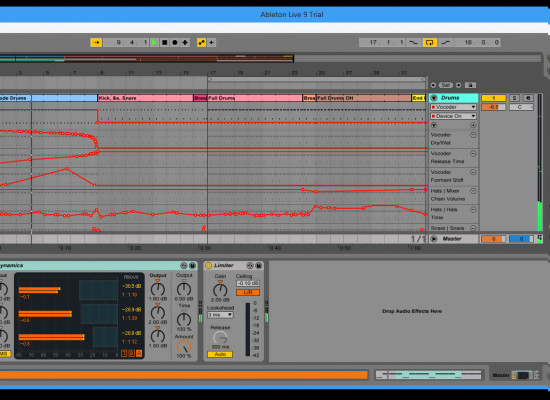Arm the Drums track for recording
Image resolution: width=550 pixels, height=400 pixels.
click(528, 98)
